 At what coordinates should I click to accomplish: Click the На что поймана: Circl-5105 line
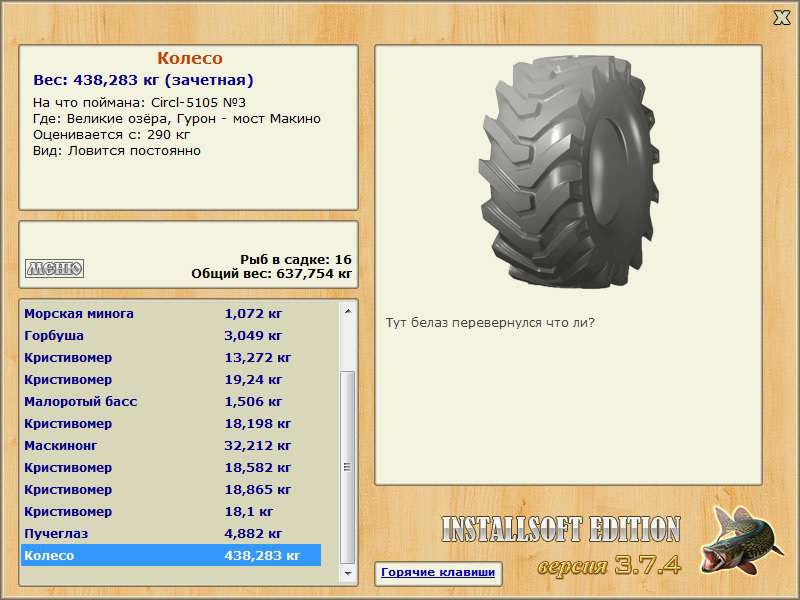(139, 103)
